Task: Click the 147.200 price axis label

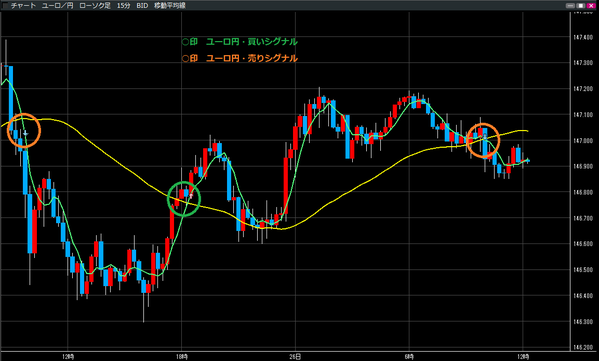Action: [x=583, y=89]
